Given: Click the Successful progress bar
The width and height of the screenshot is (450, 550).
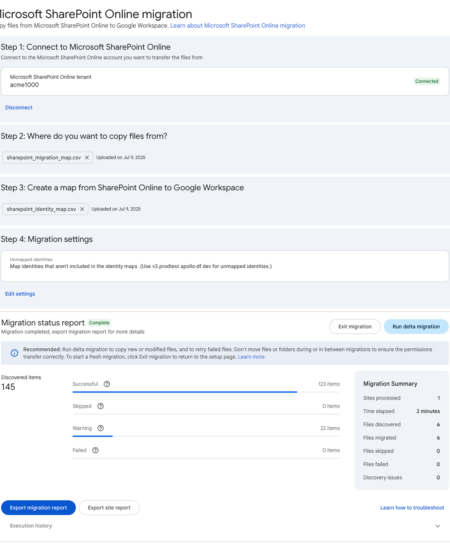Looking at the screenshot, I should 206,392.
